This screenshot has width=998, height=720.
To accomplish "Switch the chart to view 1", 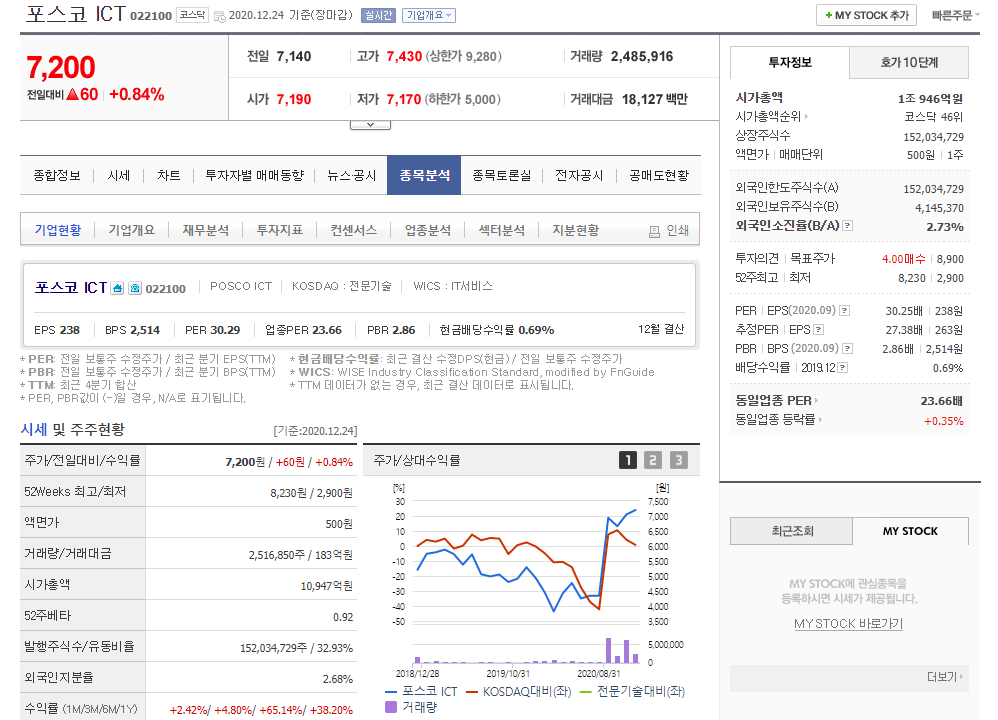I will 628,460.
